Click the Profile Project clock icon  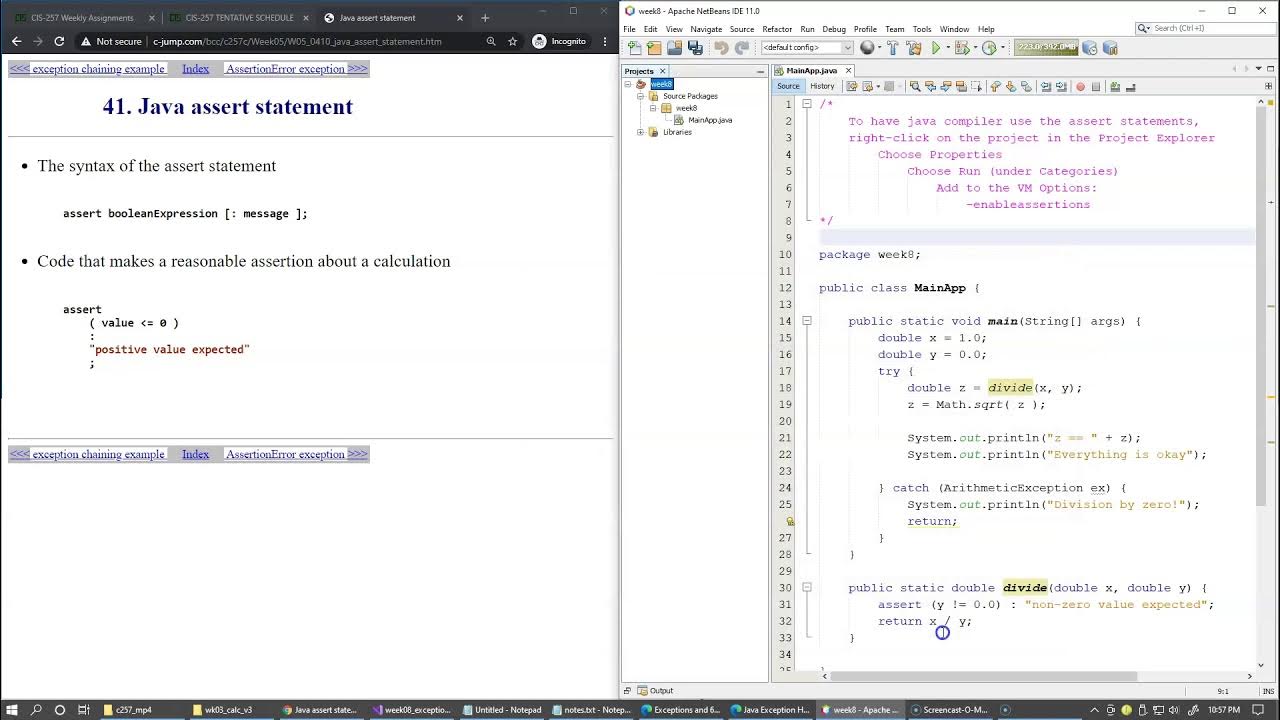tap(989, 48)
